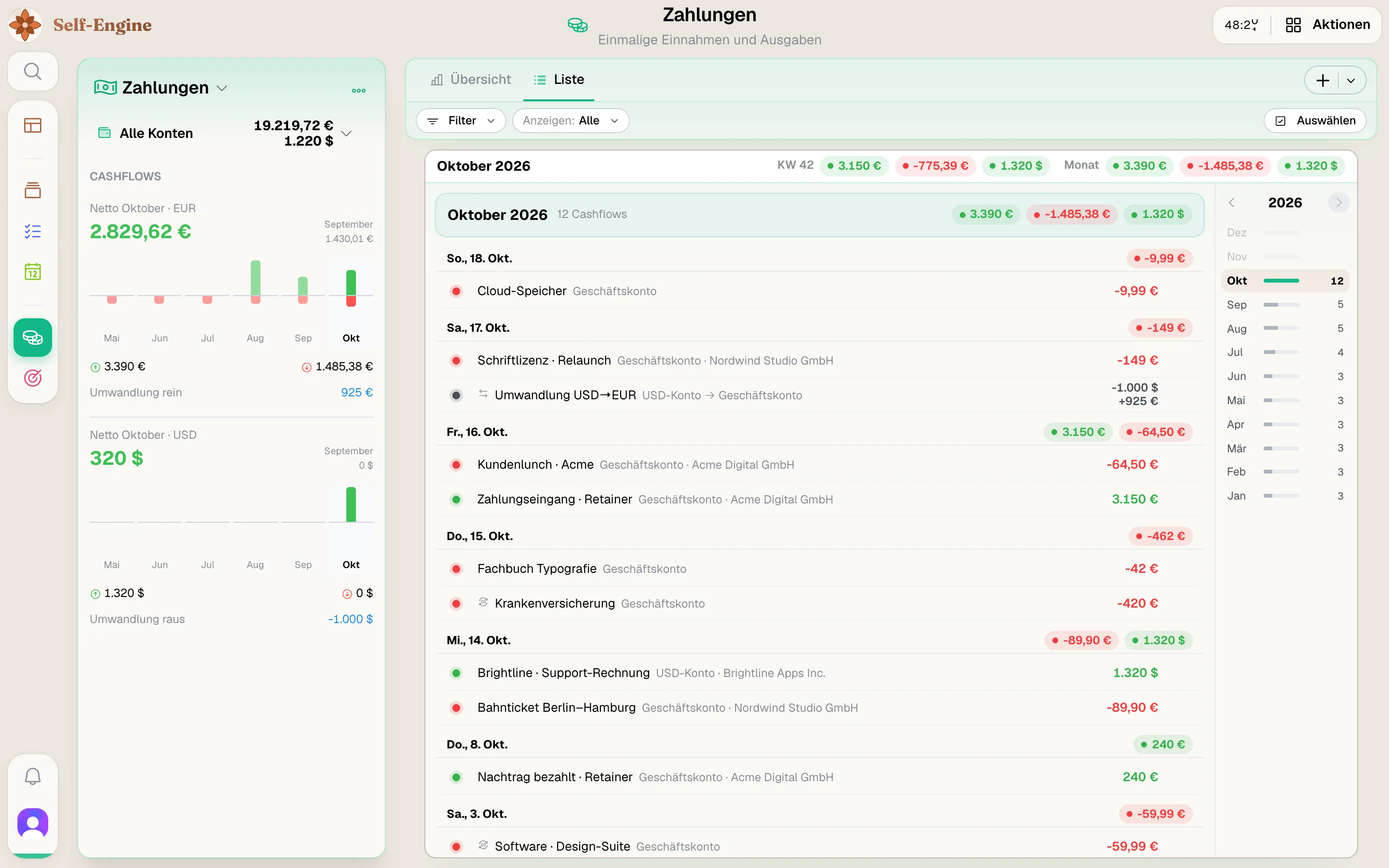Open the Aktionen button
1389x868 pixels.
click(1327, 25)
